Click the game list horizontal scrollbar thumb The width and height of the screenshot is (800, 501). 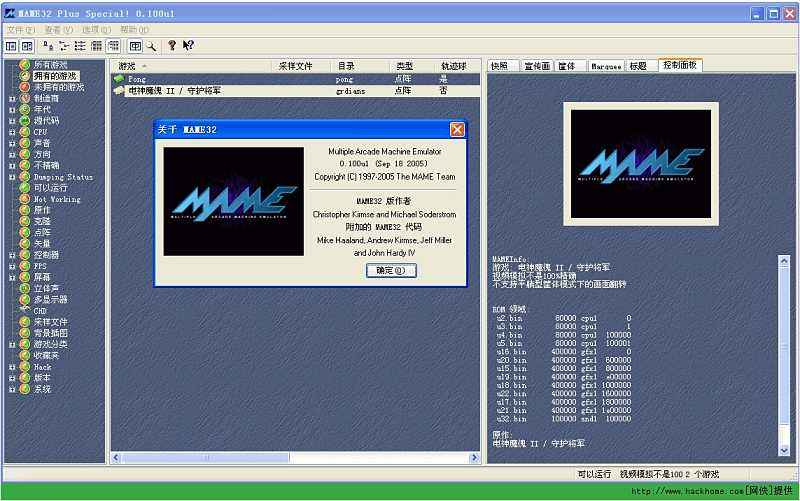coord(206,458)
